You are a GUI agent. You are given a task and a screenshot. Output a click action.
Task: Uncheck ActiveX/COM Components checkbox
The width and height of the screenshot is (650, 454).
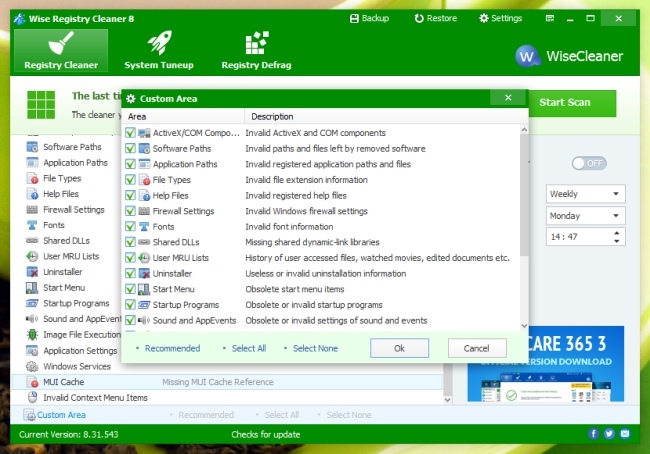pos(130,133)
